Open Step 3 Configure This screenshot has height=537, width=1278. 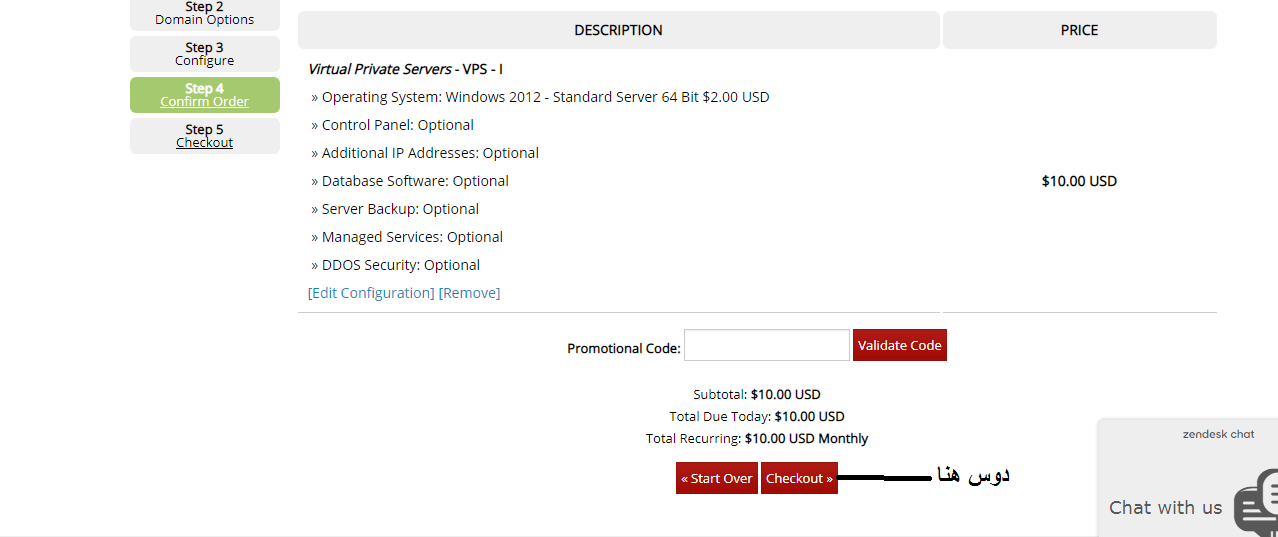click(x=204, y=54)
